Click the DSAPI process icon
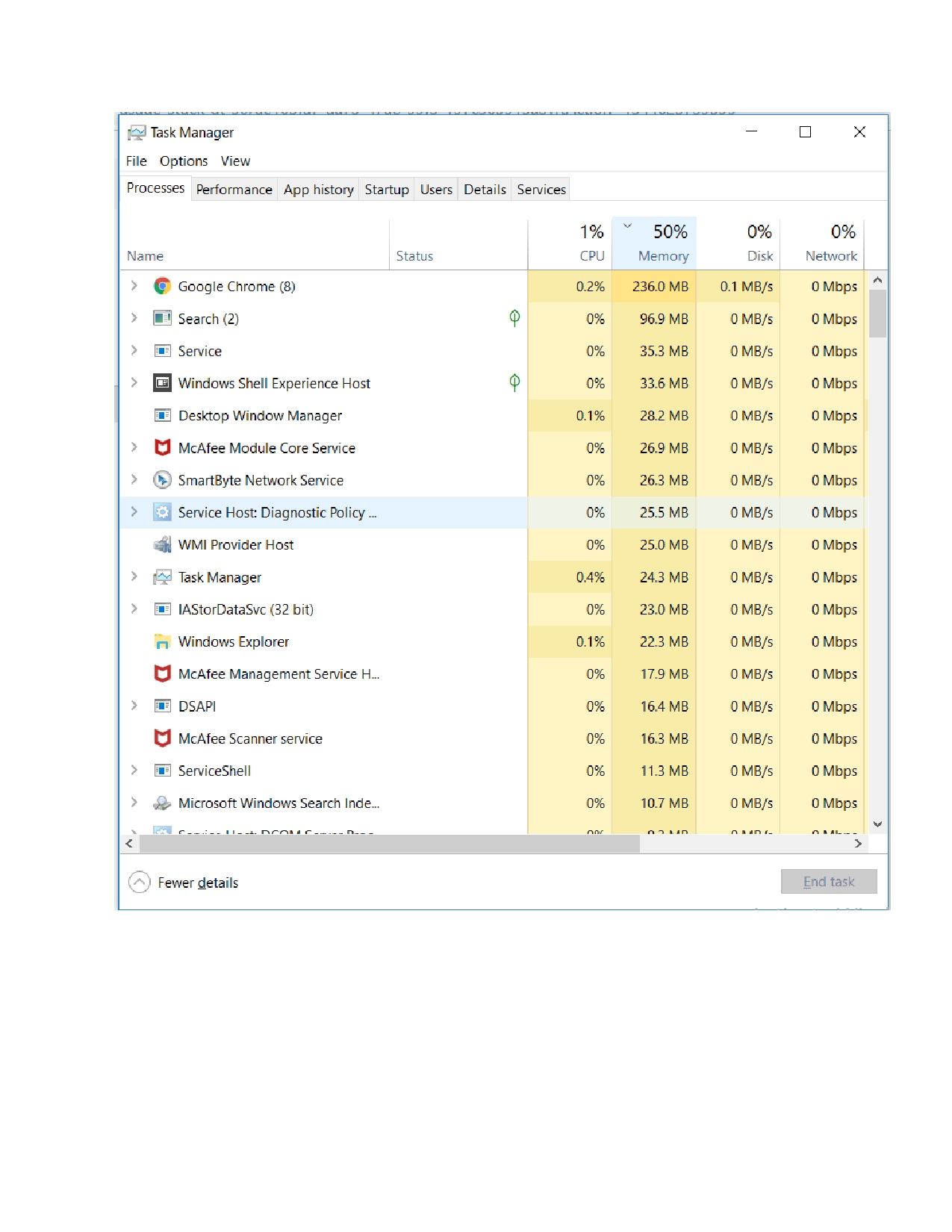952x1232 pixels. click(x=162, y=706)
